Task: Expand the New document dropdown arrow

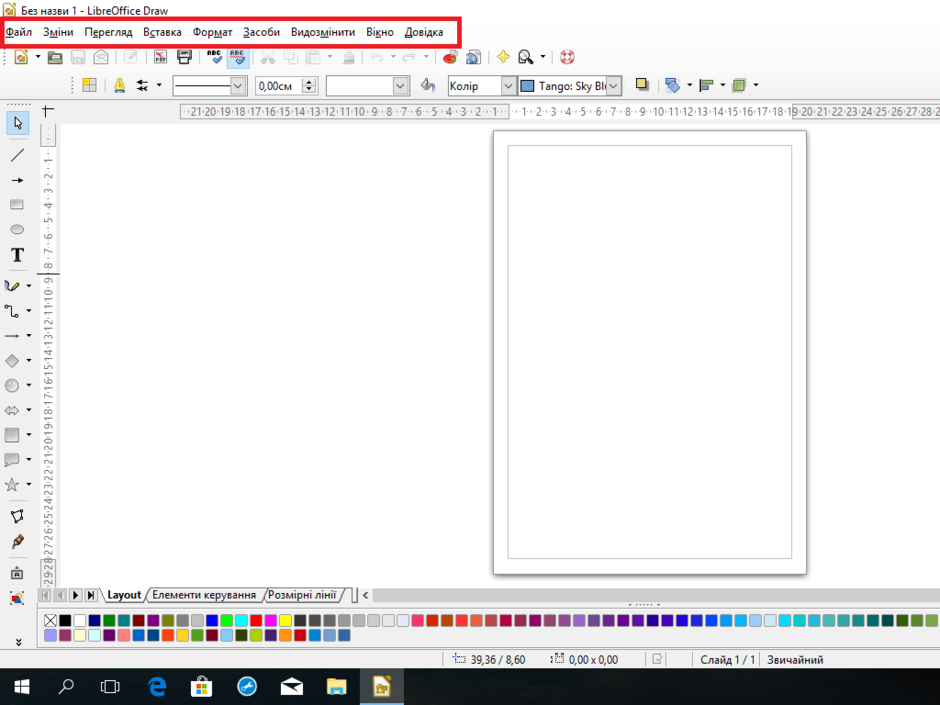Action: click(38, 58)
